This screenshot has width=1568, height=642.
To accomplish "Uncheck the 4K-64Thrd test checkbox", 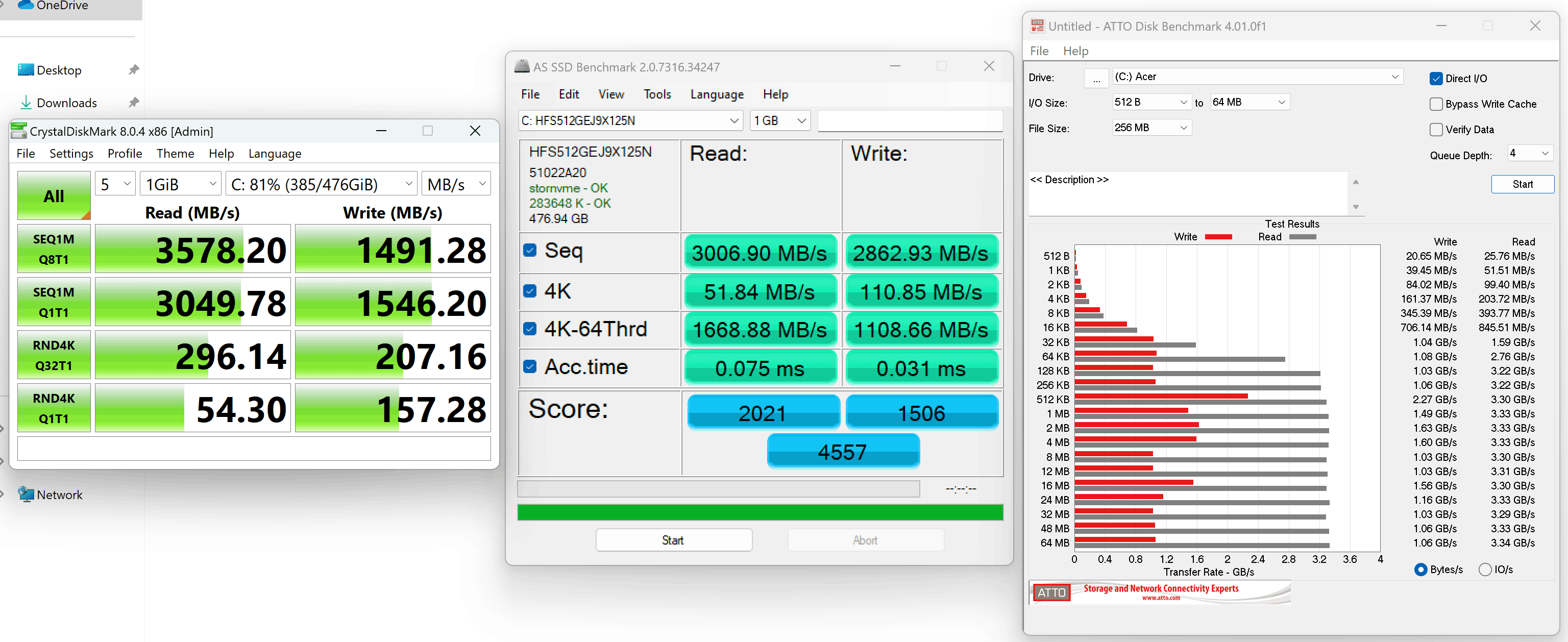I will [530, 329].
